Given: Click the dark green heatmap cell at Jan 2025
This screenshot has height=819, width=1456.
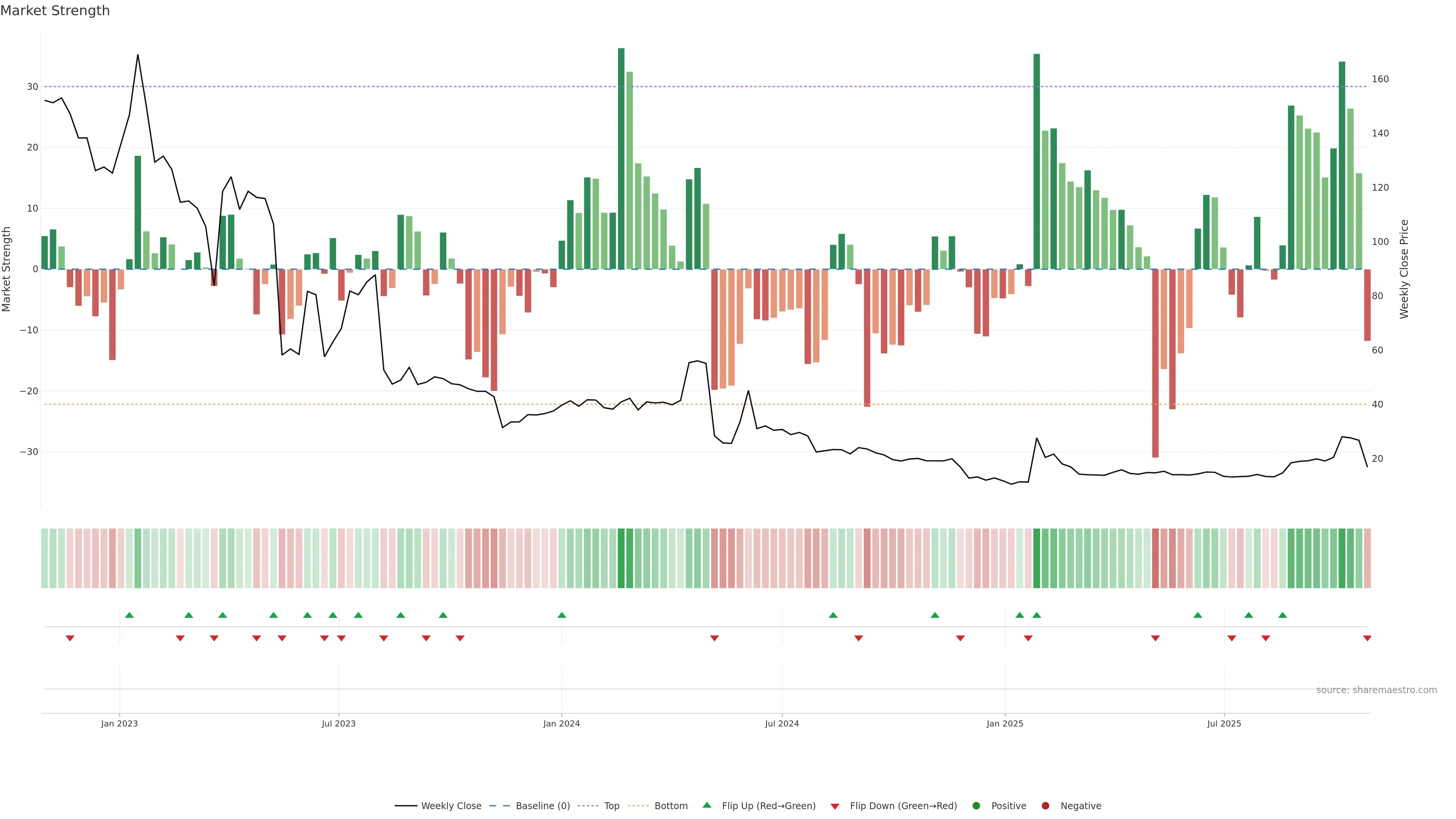Looking at the screenshot, I should [1037, 559].
